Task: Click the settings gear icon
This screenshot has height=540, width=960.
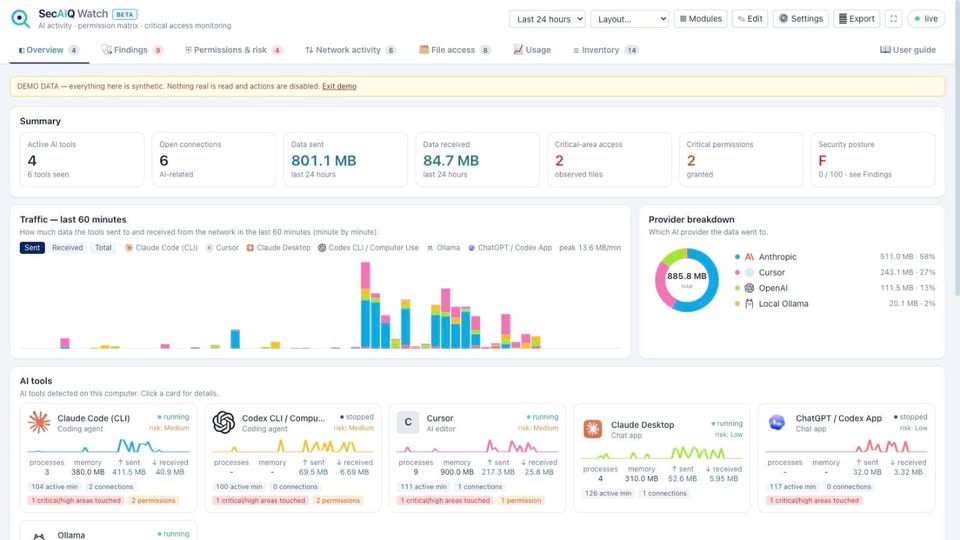Action: pos(783,18)
